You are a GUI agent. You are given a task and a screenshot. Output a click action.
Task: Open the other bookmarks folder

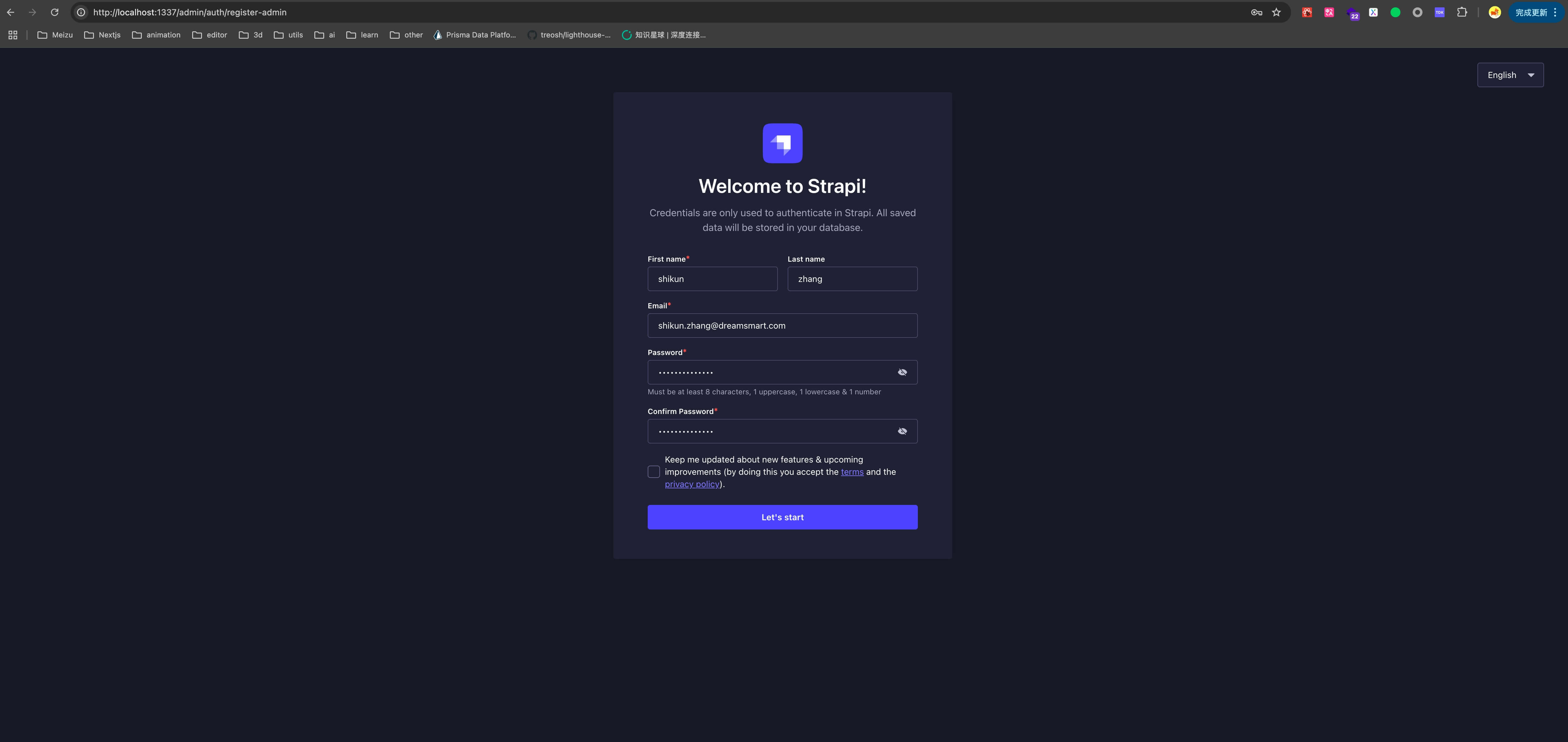click(x=406, y=35)
